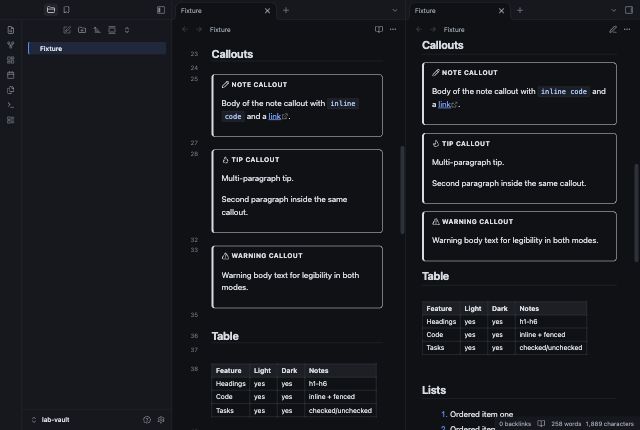This screenshot has width=640, height=430.
Task: Create a new note in explorer
Action: tap(67, 30)
